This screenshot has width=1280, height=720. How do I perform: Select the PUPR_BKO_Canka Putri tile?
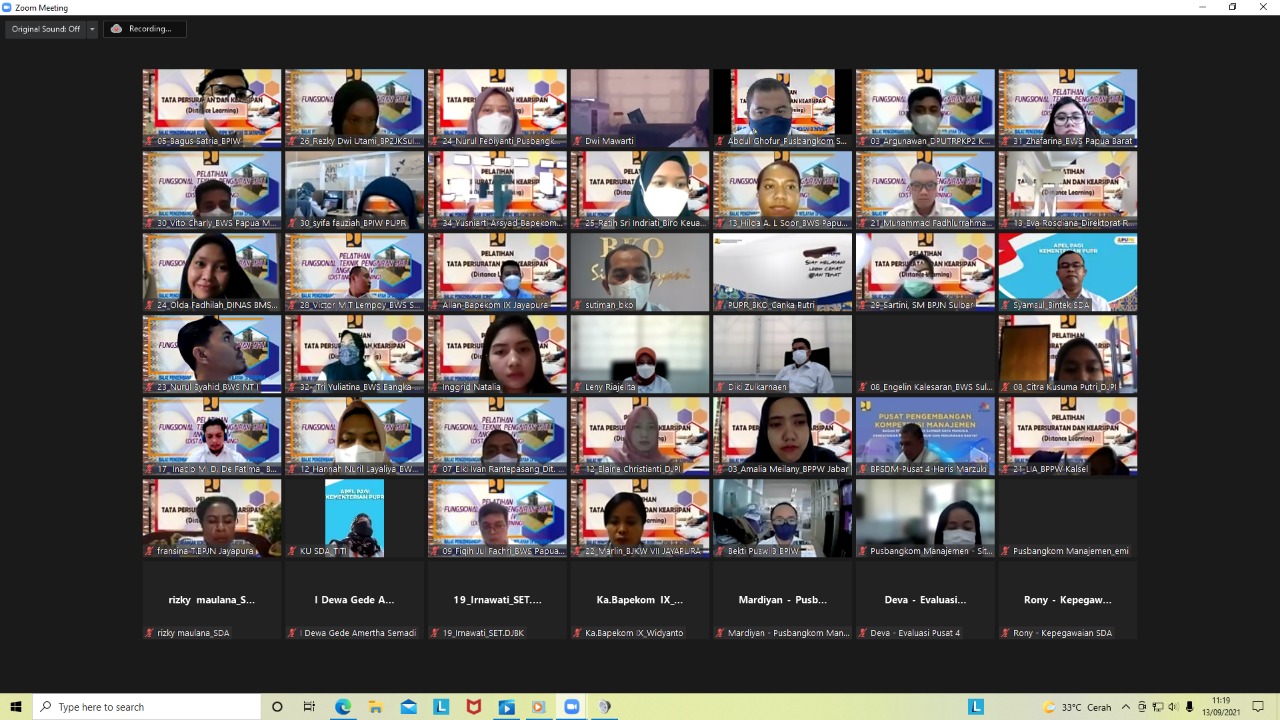point(782,272)
